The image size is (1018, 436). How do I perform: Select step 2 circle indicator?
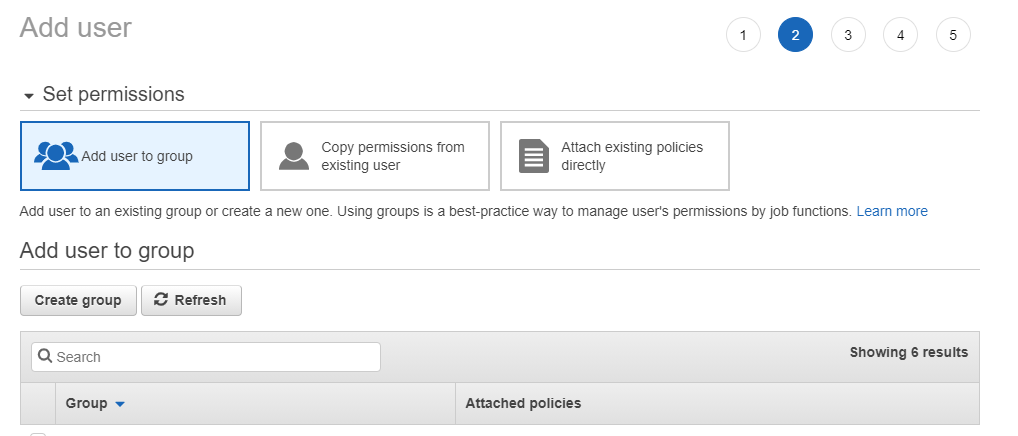click(x=795, y=35)
